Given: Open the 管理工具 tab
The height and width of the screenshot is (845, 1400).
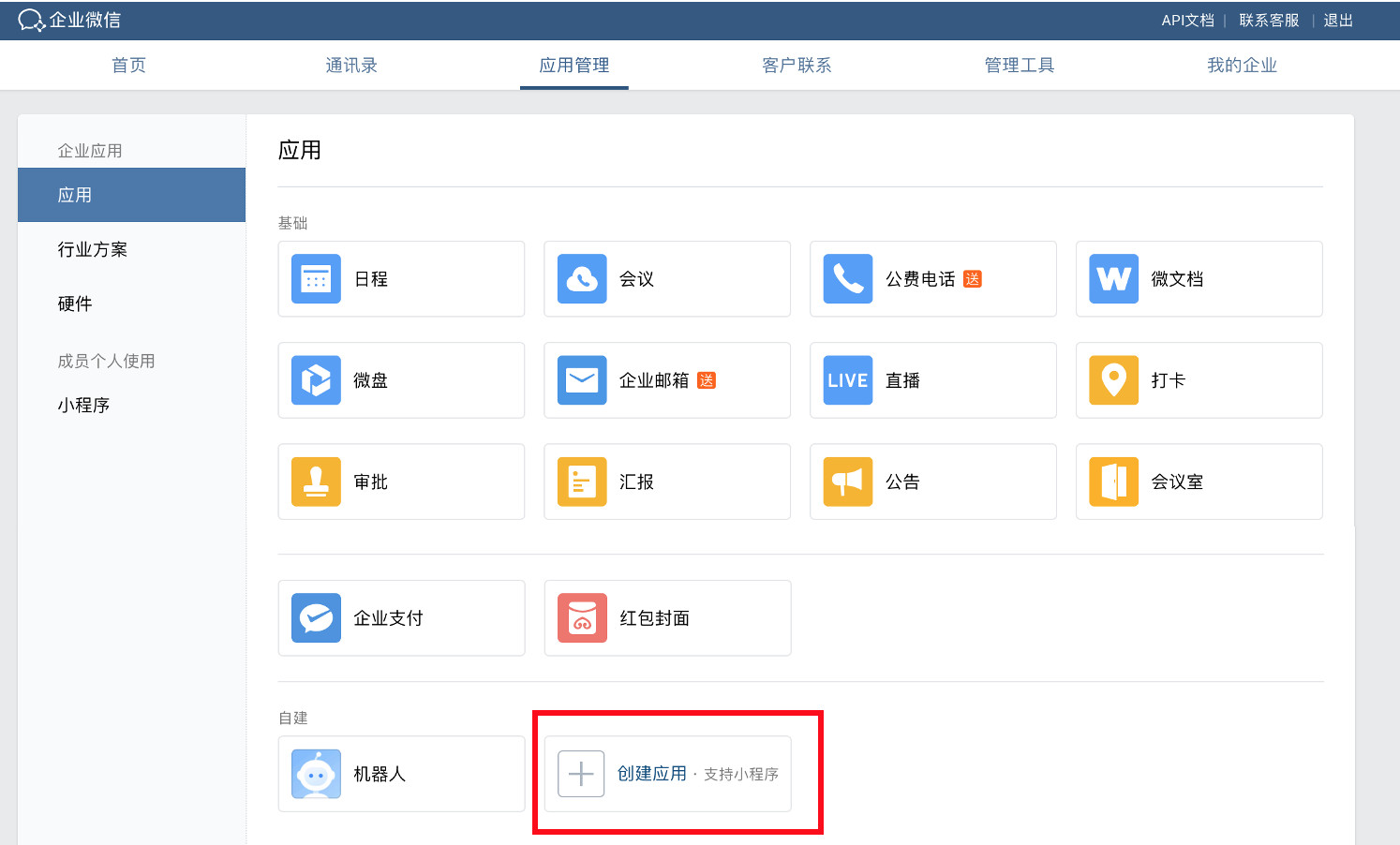Looking at the screenshot, I should tap(1020, 66).
